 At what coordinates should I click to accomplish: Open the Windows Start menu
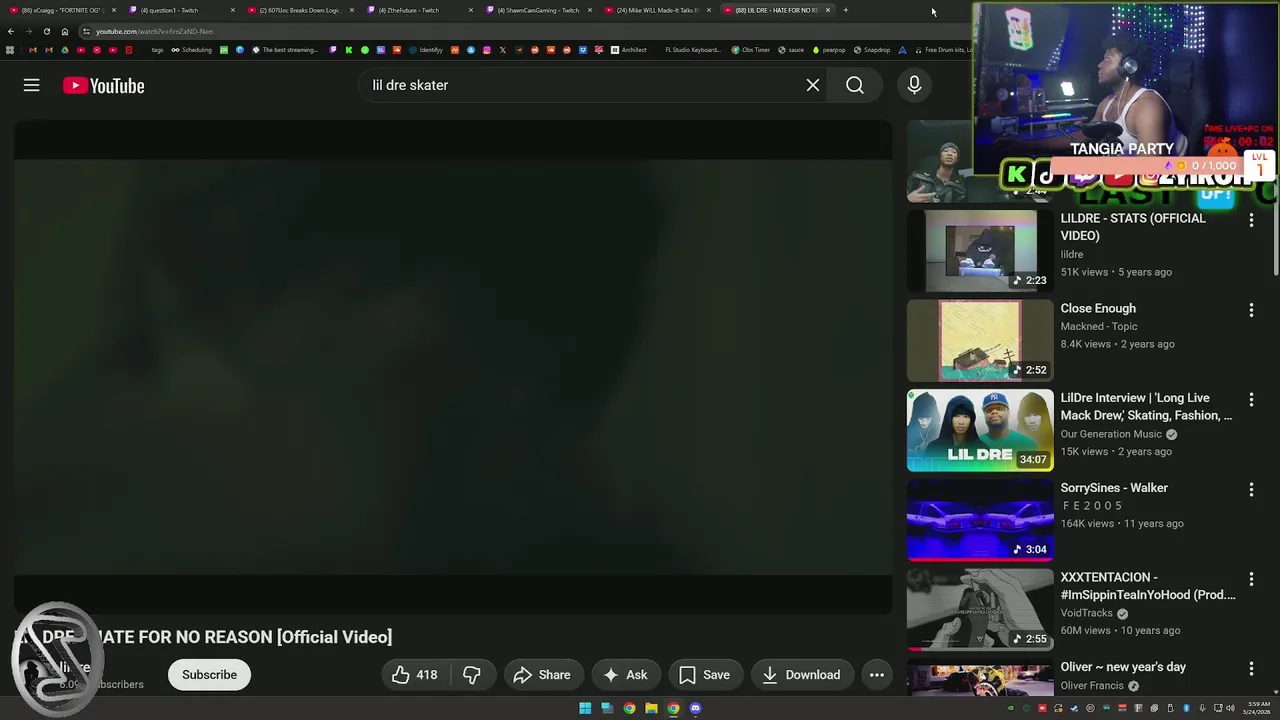pos(585,709)
